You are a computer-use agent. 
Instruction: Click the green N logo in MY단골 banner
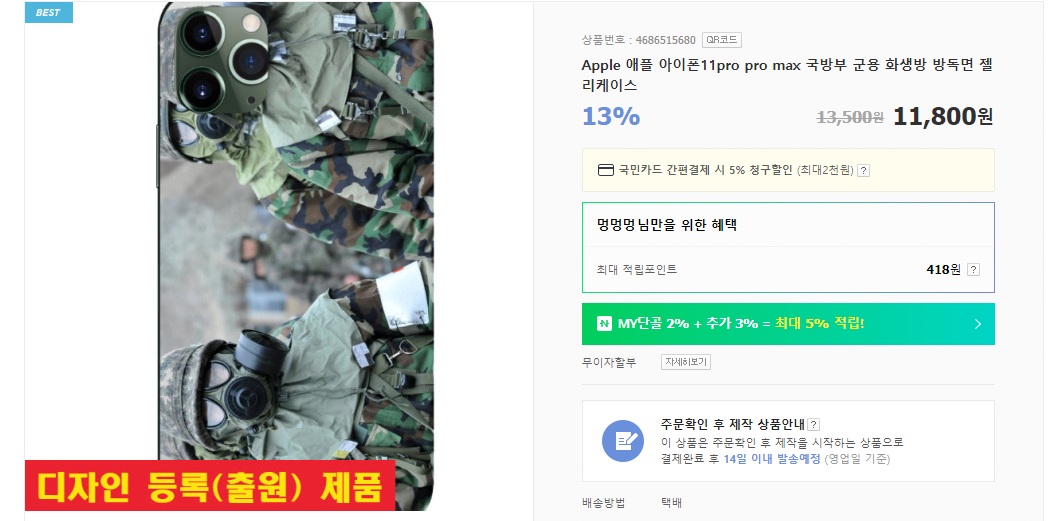604,324
